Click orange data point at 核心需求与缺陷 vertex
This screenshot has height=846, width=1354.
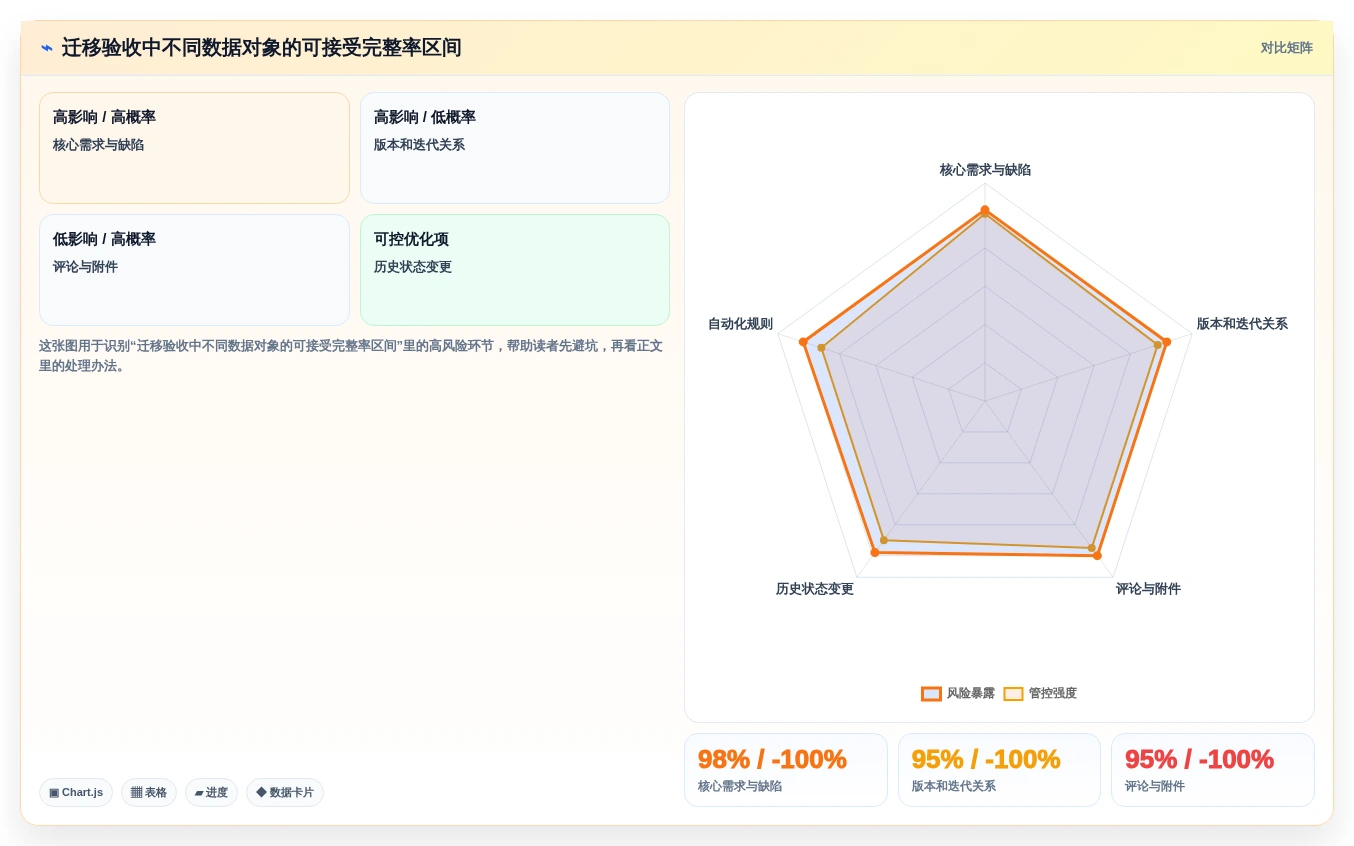pos(985,210)
